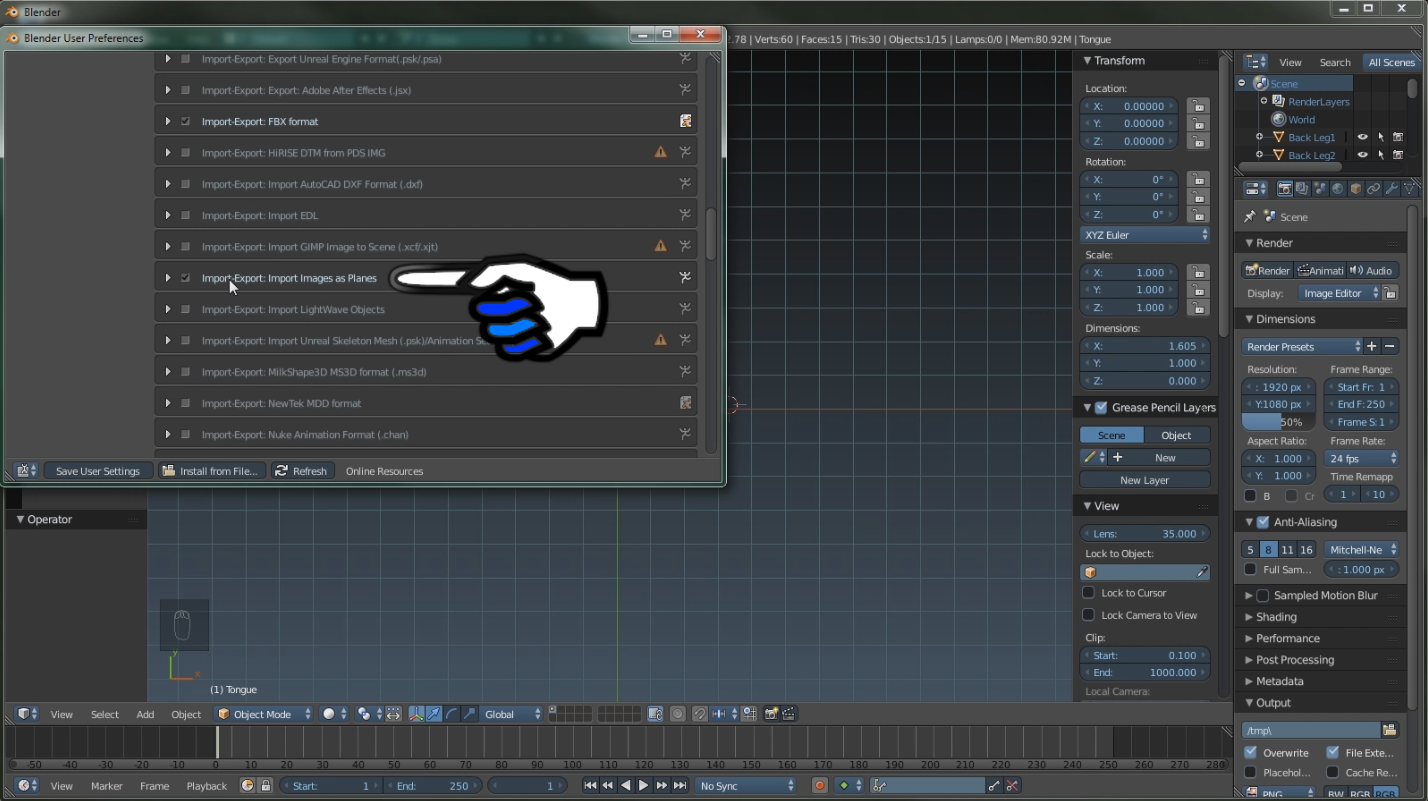Toggle Anti-Aliasing checkbox
1428x801 pixels.
click(x=1263, y=522)
